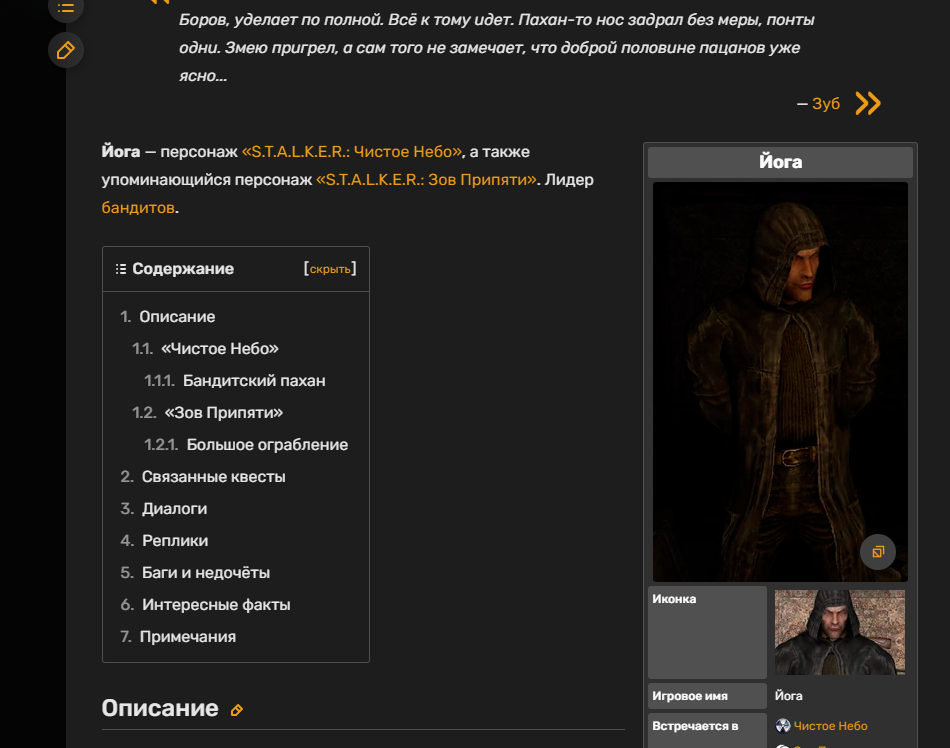Image resolution: width=950 pixels, height=748 pixels.
Task: Jump to Связанные квесты section
Action: [213, 477]
